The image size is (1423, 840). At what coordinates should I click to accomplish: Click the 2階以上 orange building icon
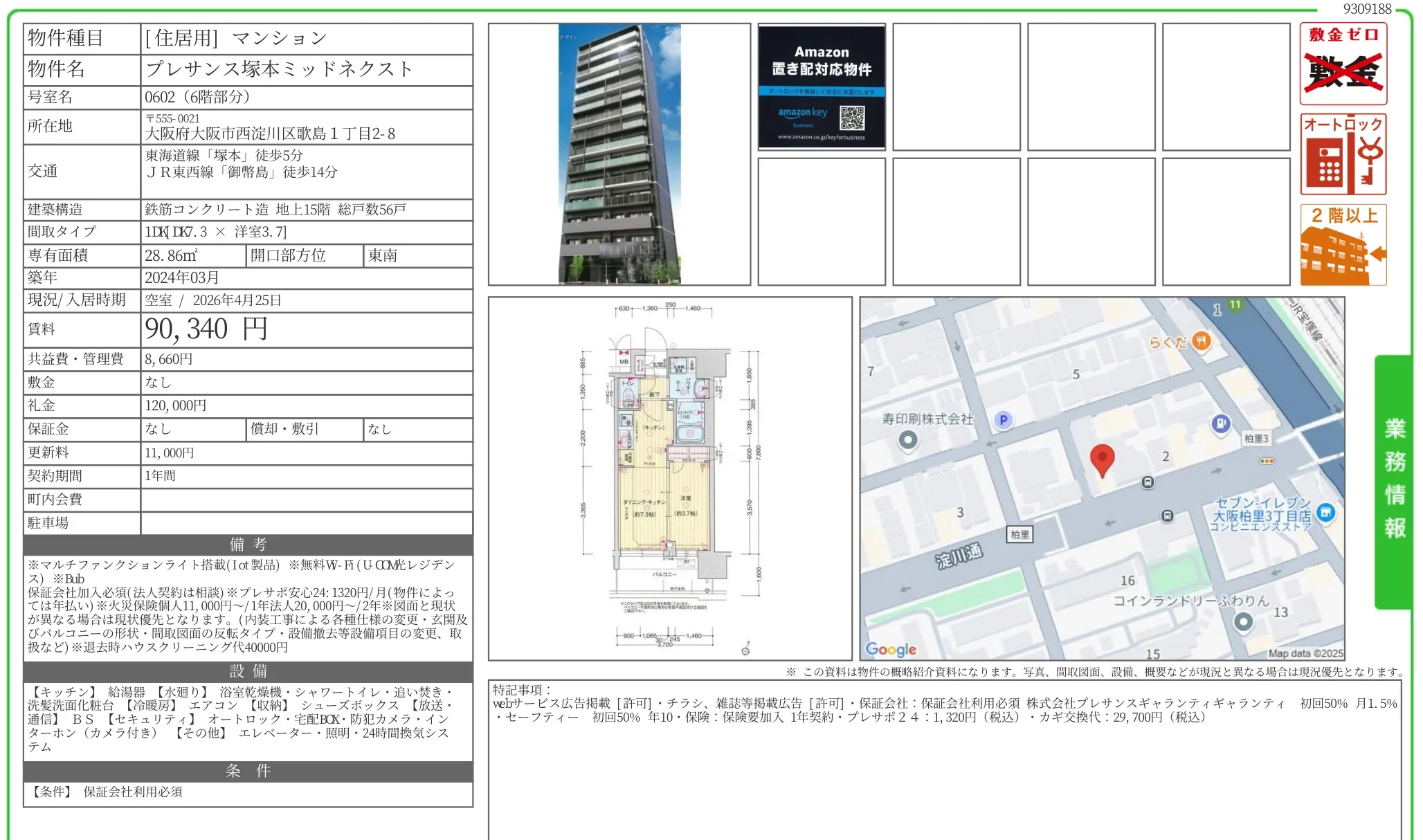pyautogui.click(x=1343, y=245)
